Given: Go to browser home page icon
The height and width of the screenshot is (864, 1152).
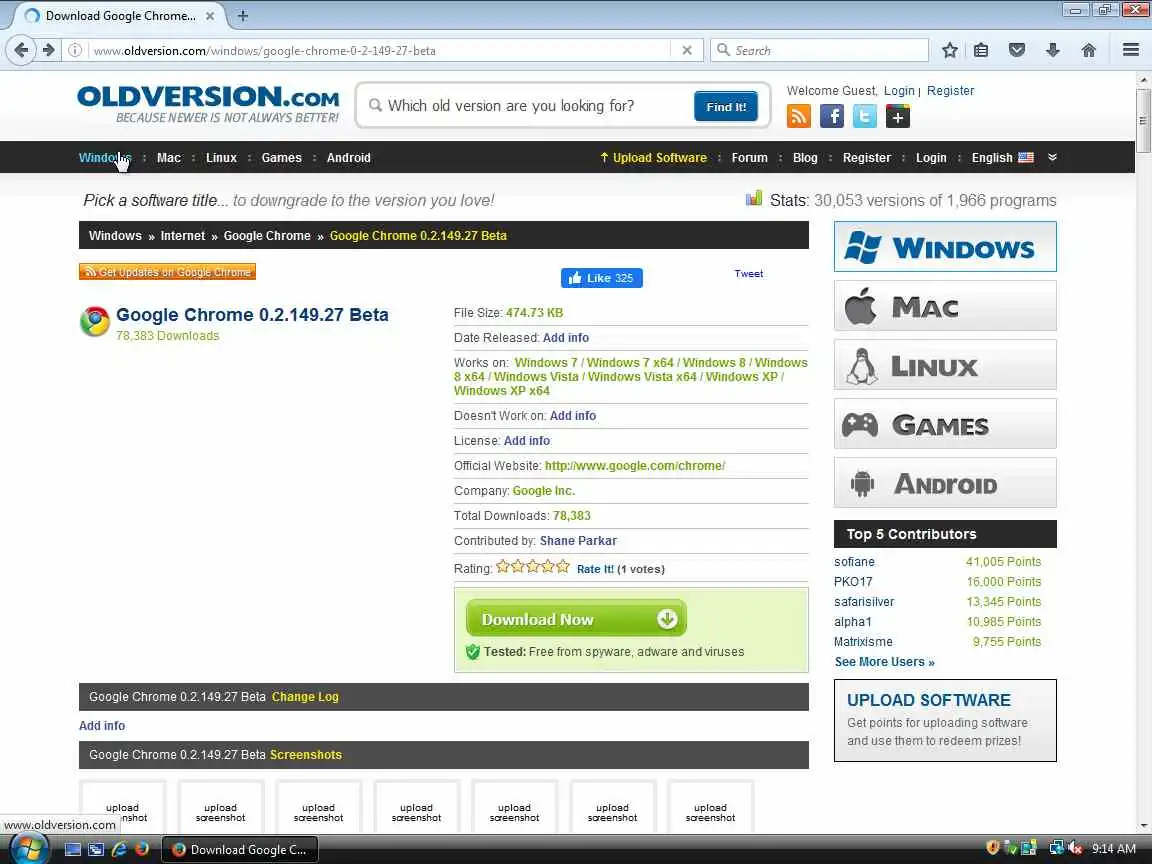Looking at the screenshot, I should point(1089,50).
